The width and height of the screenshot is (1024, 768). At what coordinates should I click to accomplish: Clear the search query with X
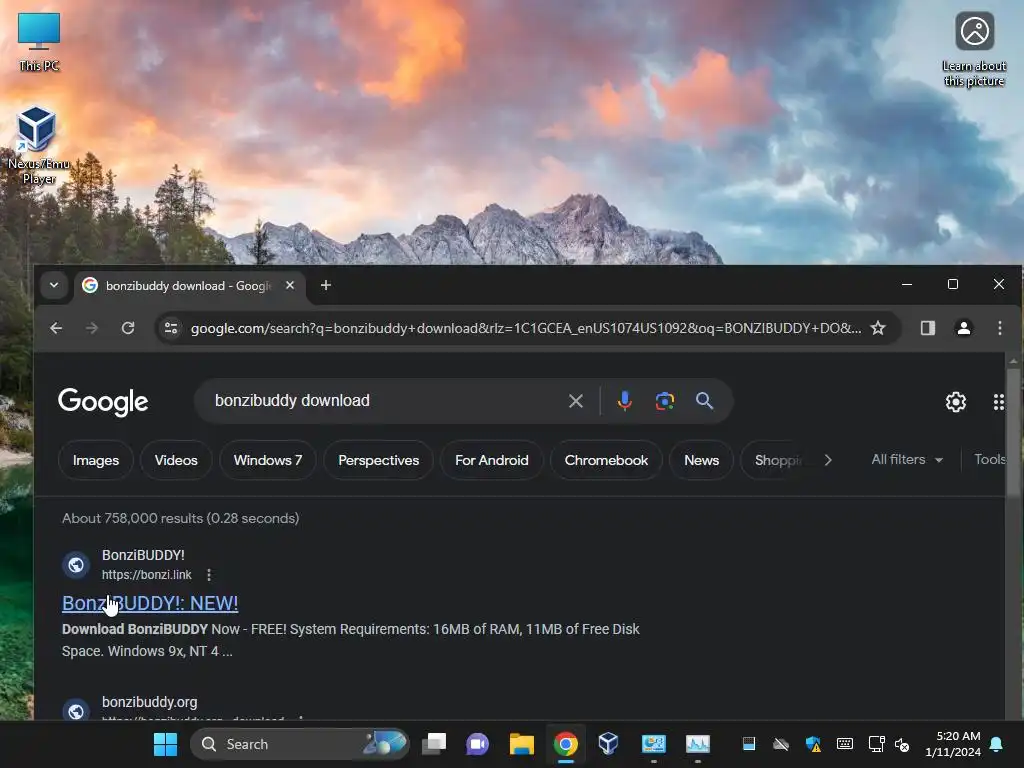(x=575, y=401)
